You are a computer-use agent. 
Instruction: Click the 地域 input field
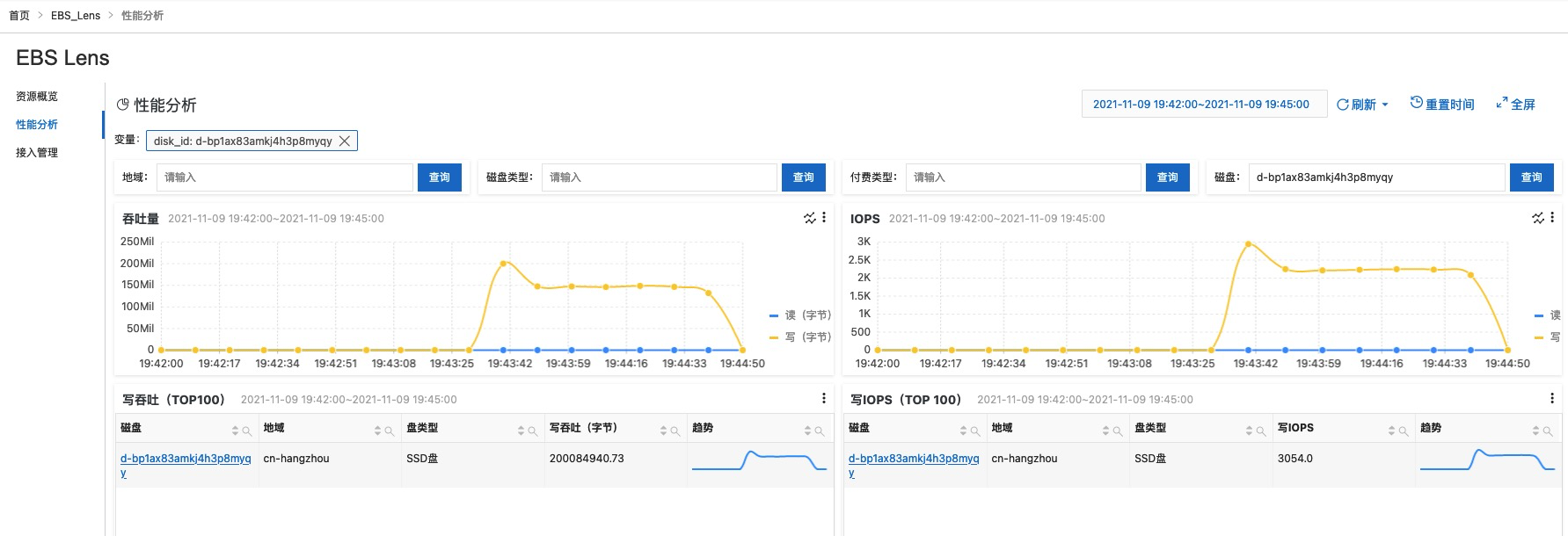285,177
